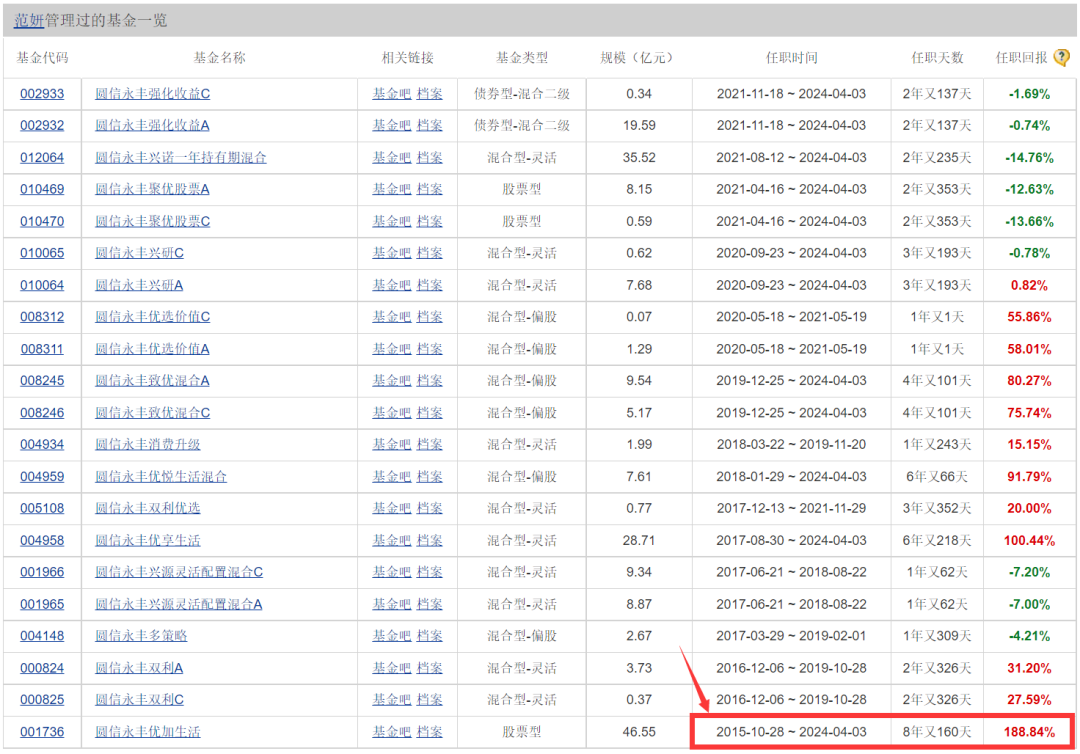This screenshot has height=754, width=1080.
Task: Open fund code 004934 link
Action: point(42,445)
